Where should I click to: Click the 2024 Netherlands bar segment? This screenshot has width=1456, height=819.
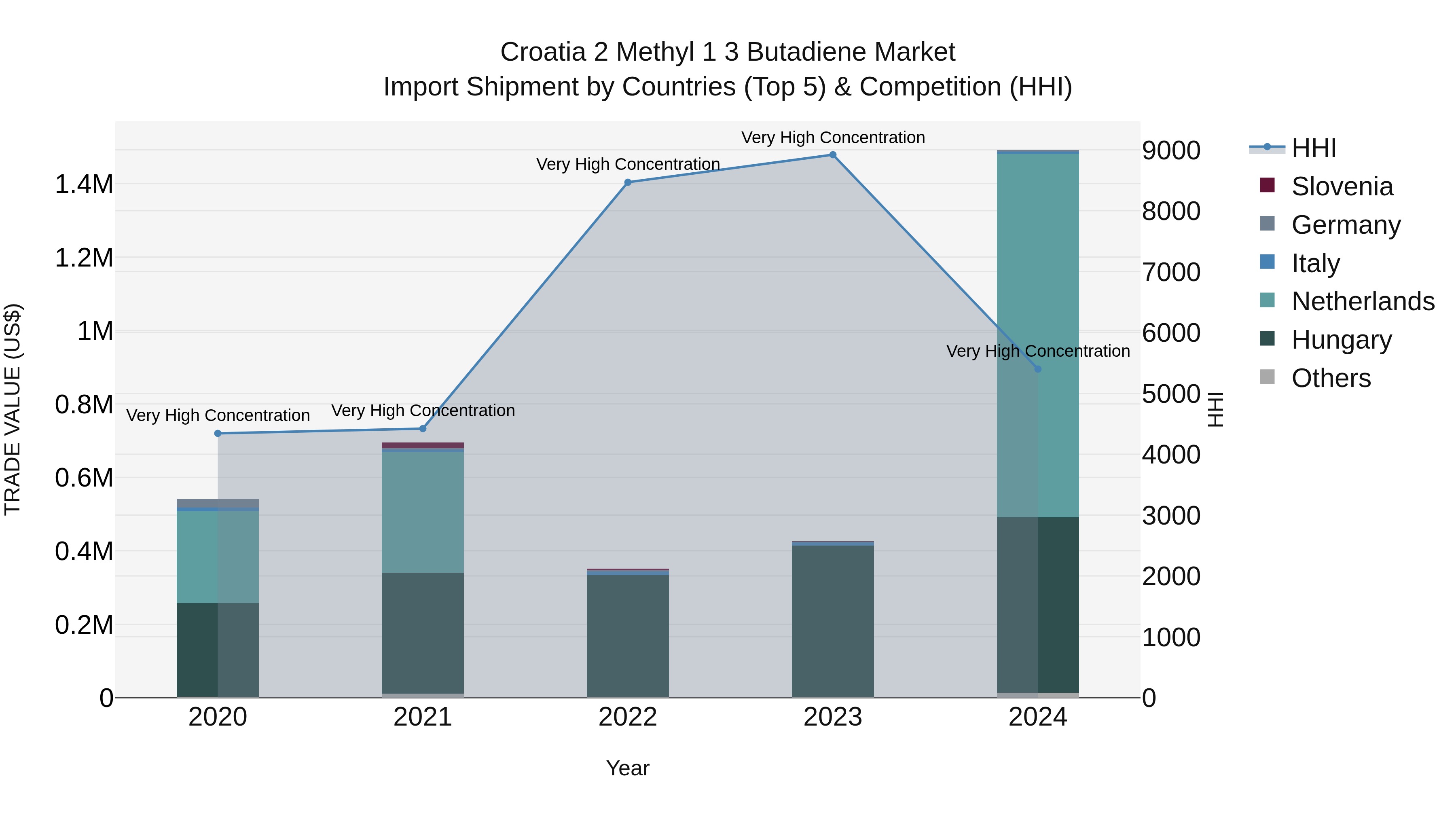[1038, 335]
